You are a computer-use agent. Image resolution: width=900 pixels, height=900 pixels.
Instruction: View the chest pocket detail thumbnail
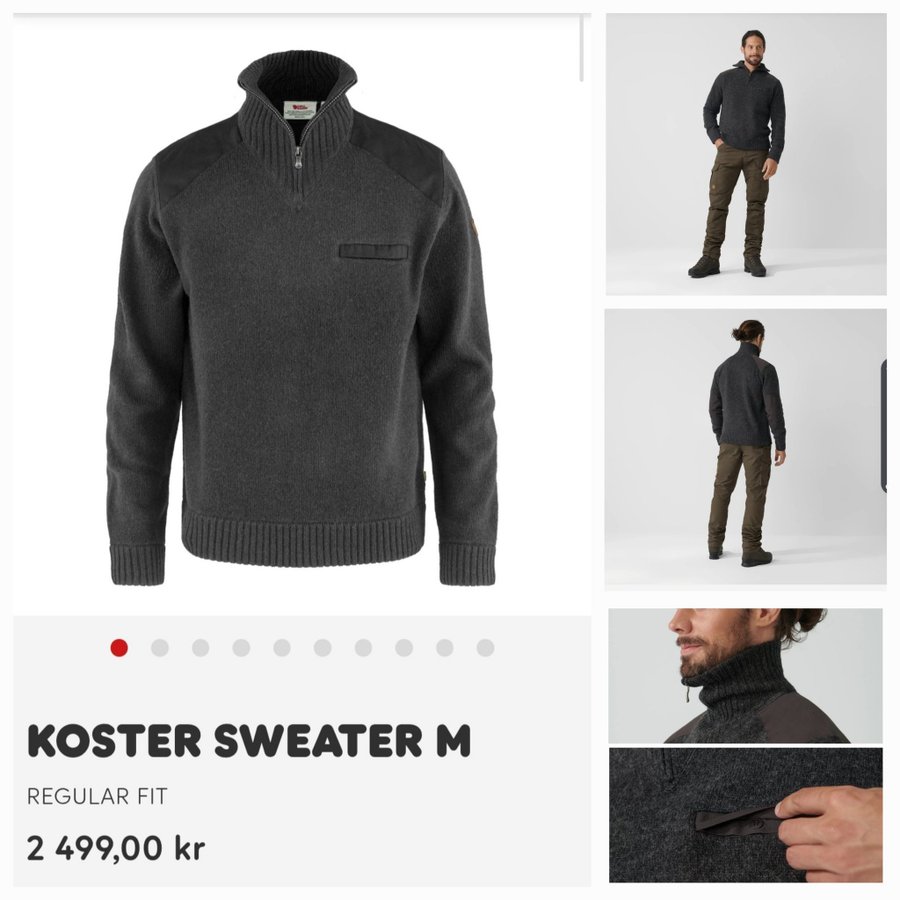[x=746, y=815]
